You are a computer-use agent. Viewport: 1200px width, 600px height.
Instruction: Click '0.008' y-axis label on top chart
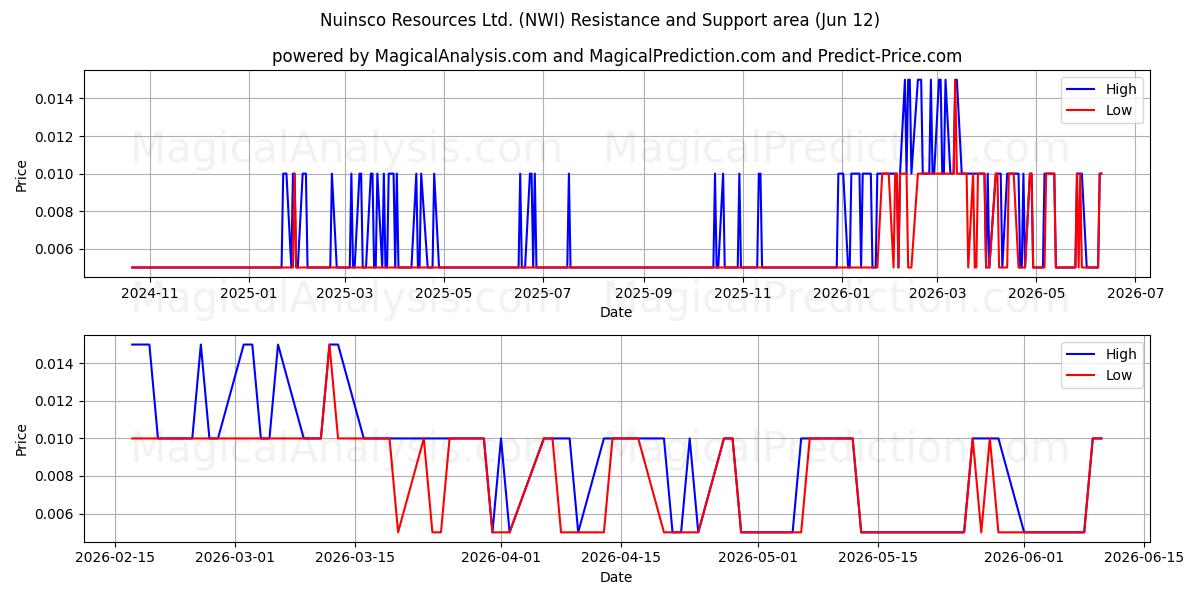pos(57,211)
